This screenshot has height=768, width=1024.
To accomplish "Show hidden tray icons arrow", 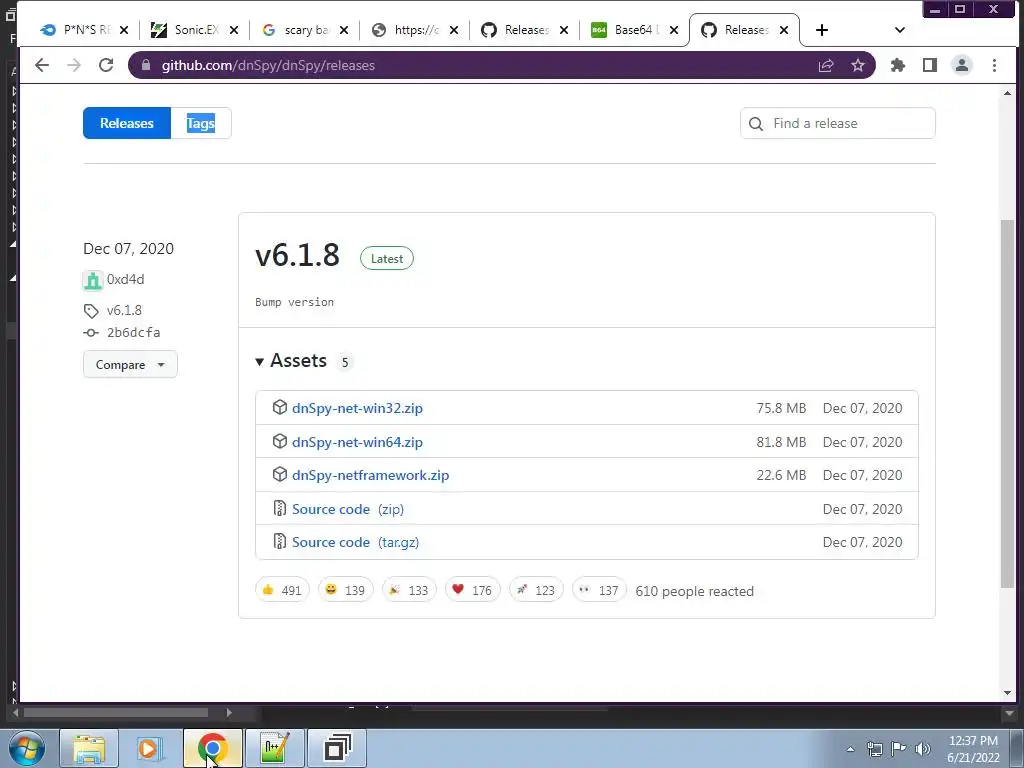I will click(x=850, y=749).
